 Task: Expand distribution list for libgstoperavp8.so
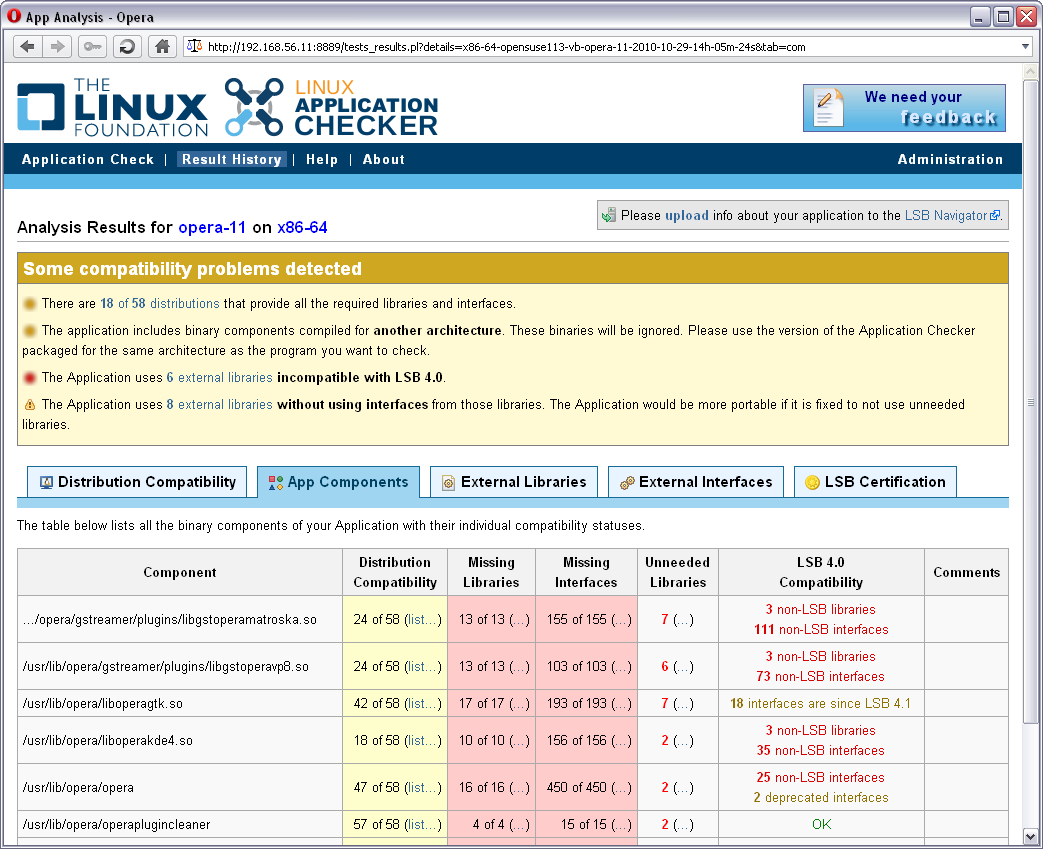point(423,666)
